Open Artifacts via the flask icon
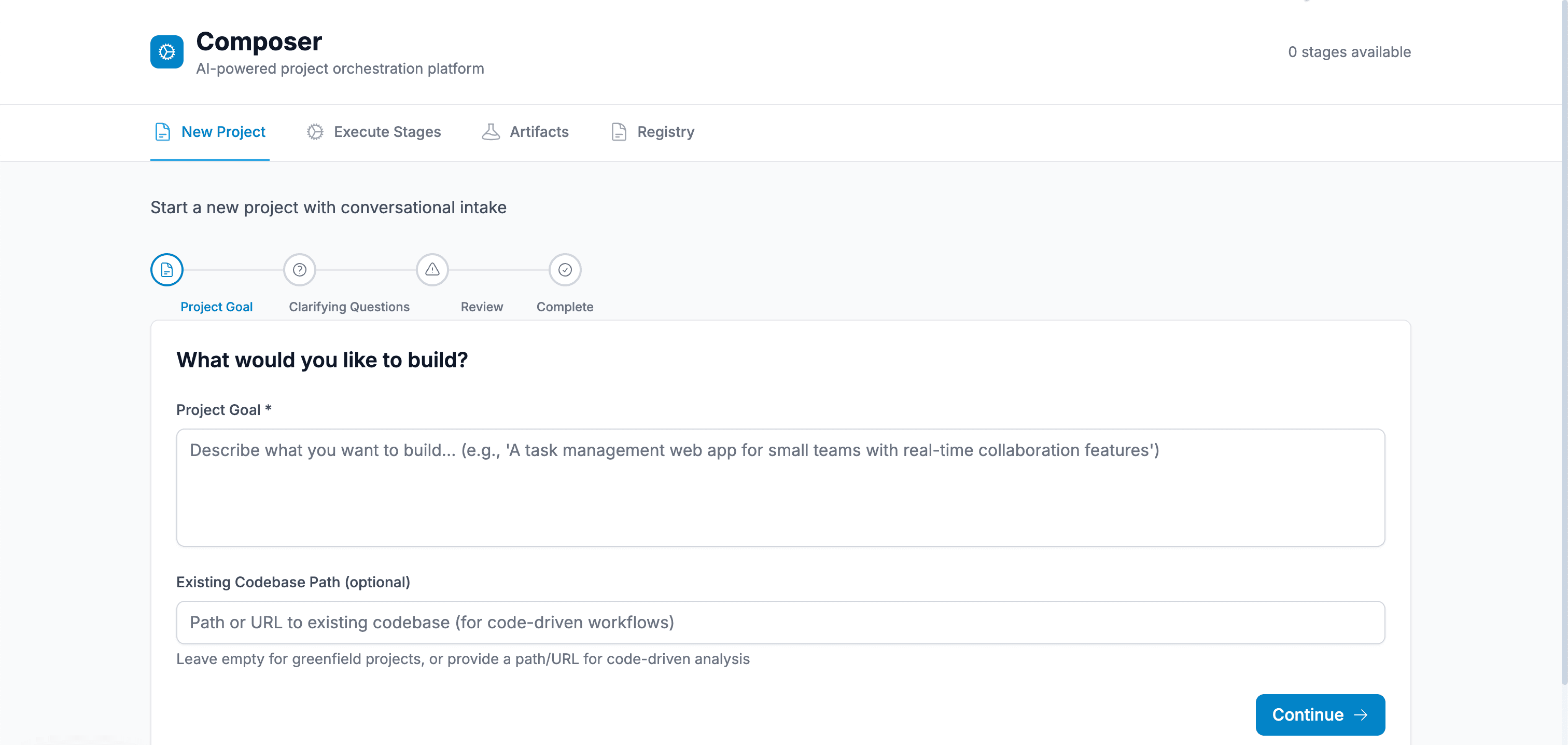The height and width of the screenshot is (745, 1568). coord(491,132)
